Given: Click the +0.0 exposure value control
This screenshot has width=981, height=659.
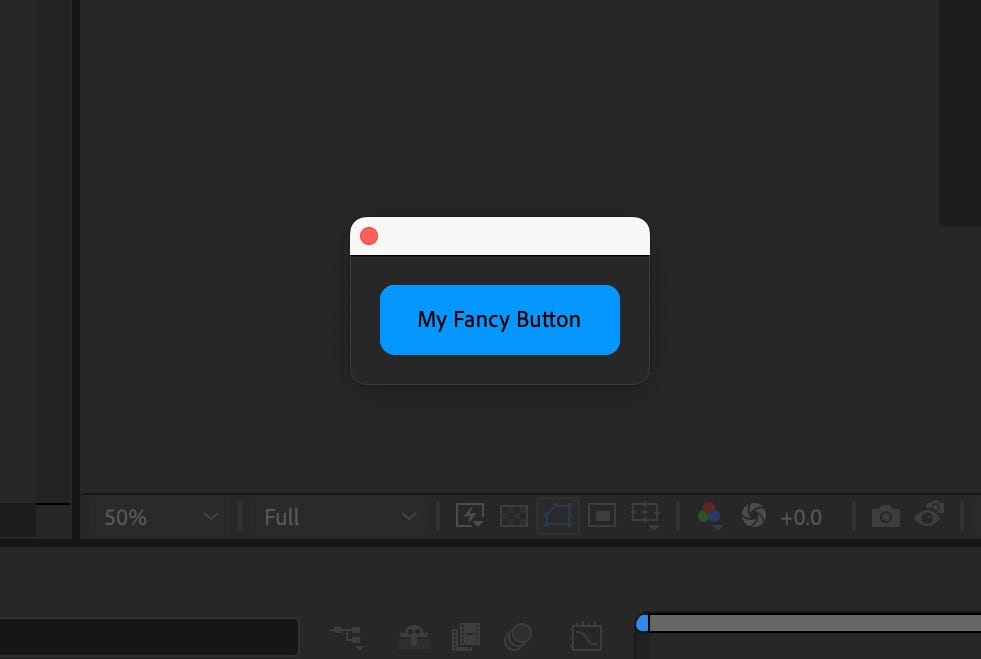Looking at the screenshot, I should click(x=801, y=517).
